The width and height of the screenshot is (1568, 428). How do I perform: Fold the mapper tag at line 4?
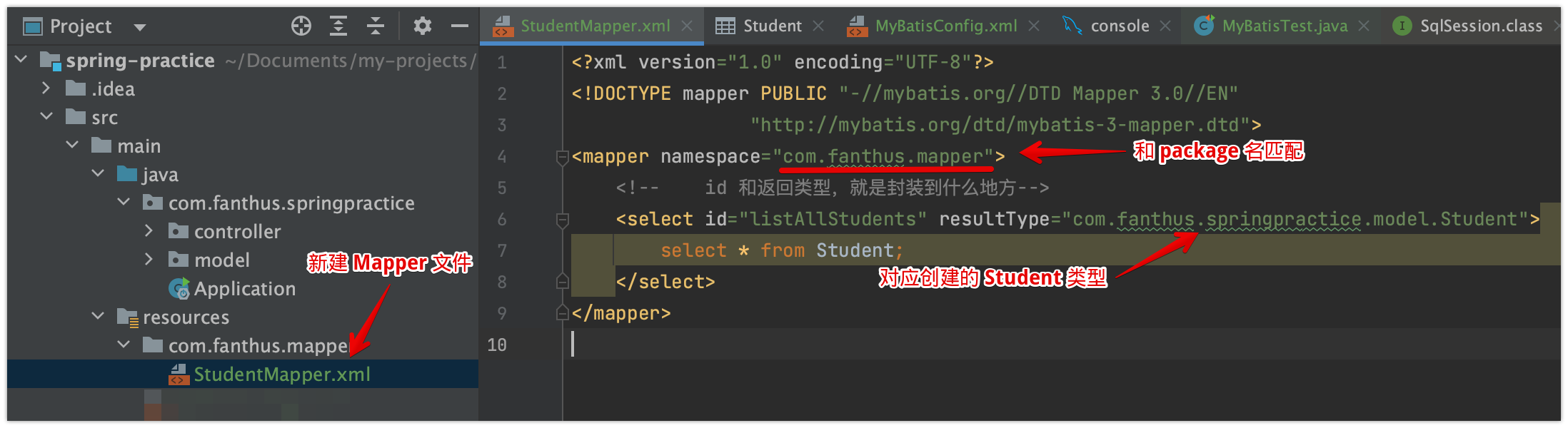pos(563,157)
